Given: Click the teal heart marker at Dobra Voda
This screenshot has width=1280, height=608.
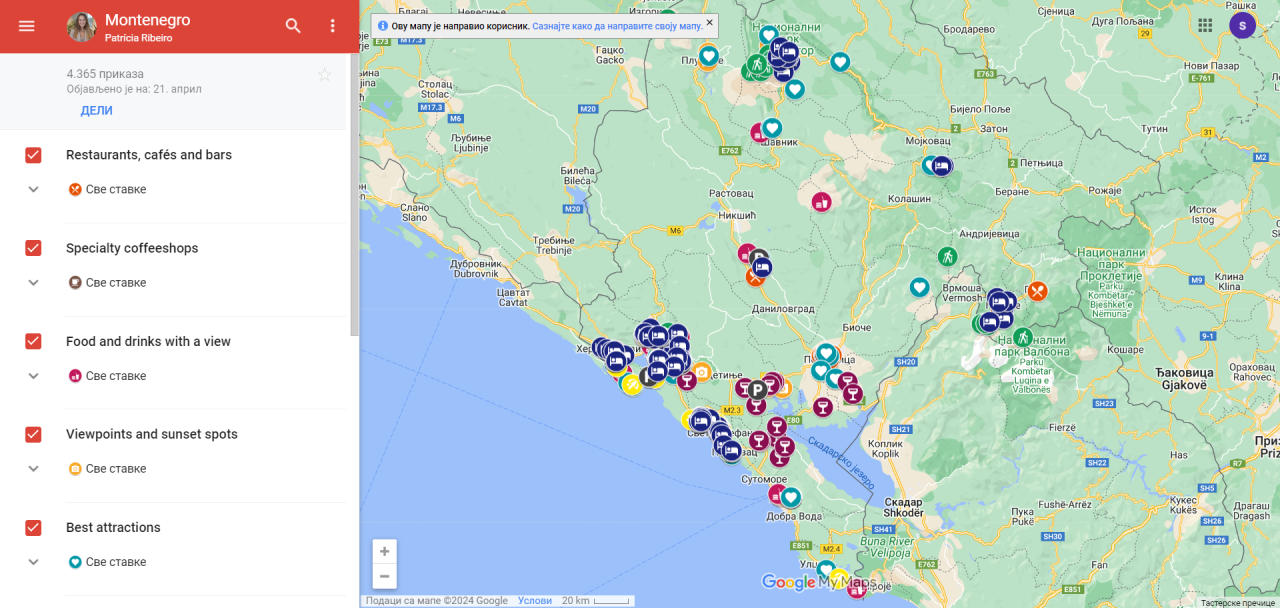Looking at the screenshot, I should (790, 497).
